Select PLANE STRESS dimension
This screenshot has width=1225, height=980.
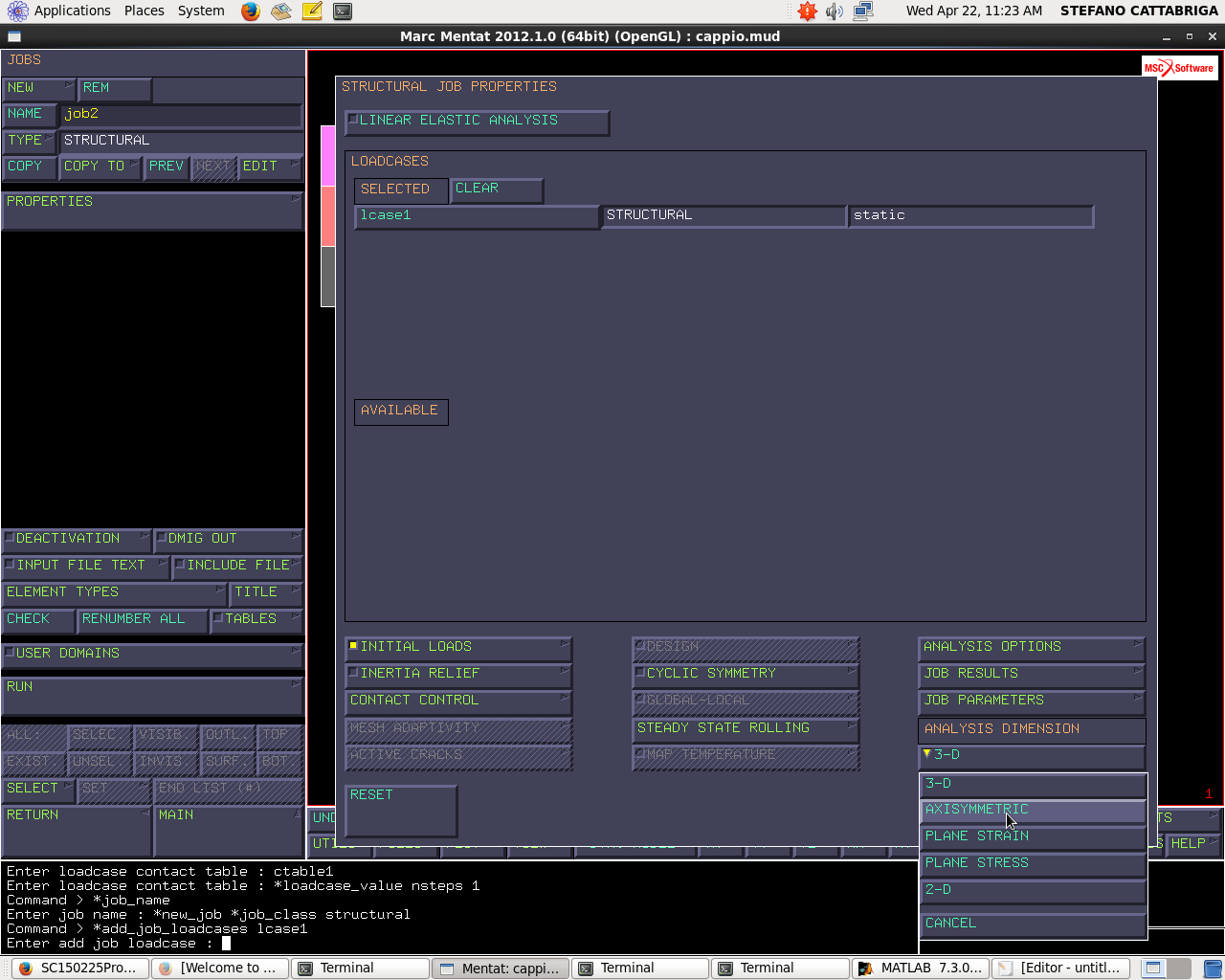pyautogui.click(x=1033, y=864)
